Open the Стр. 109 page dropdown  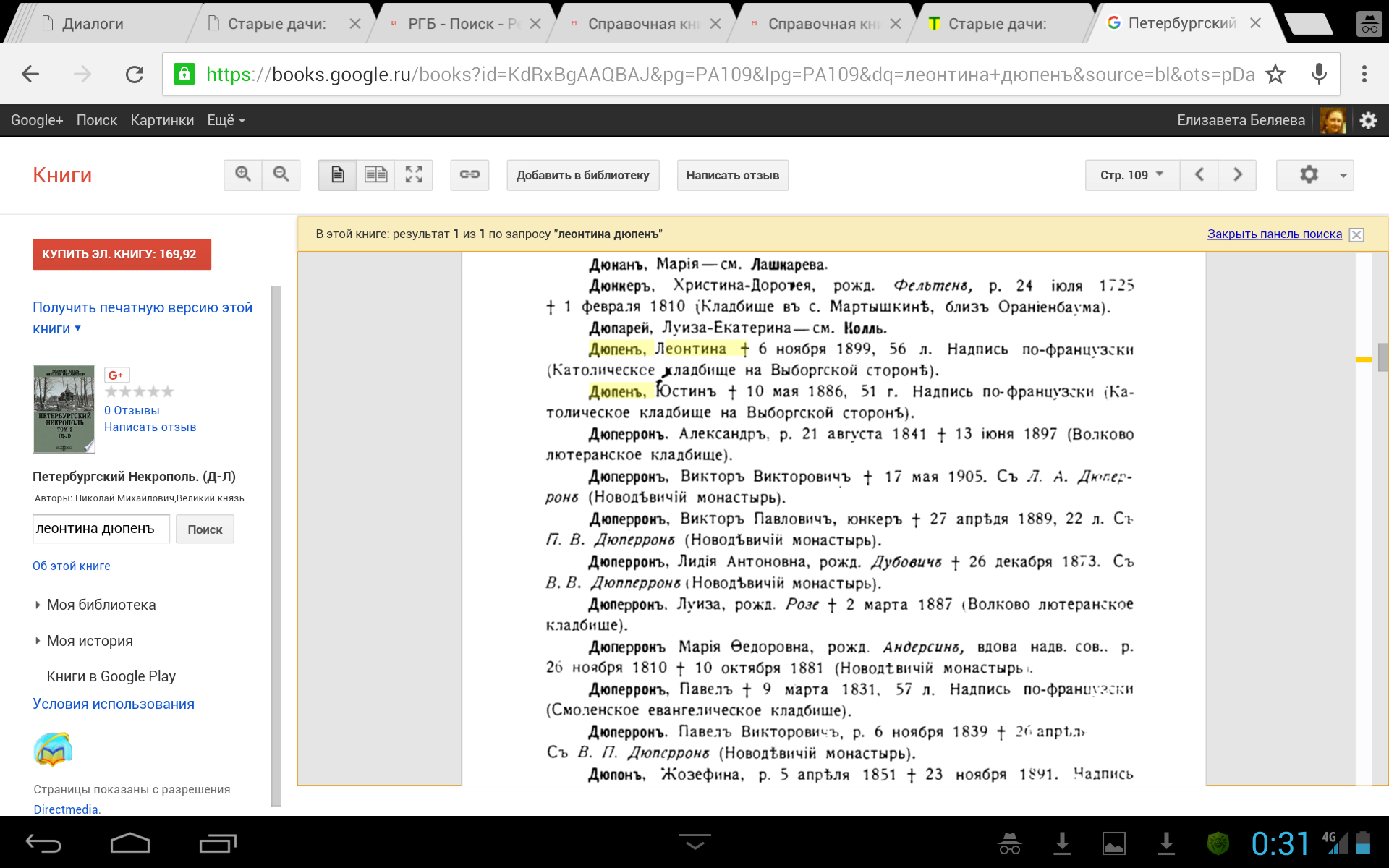coord(1131,174)
